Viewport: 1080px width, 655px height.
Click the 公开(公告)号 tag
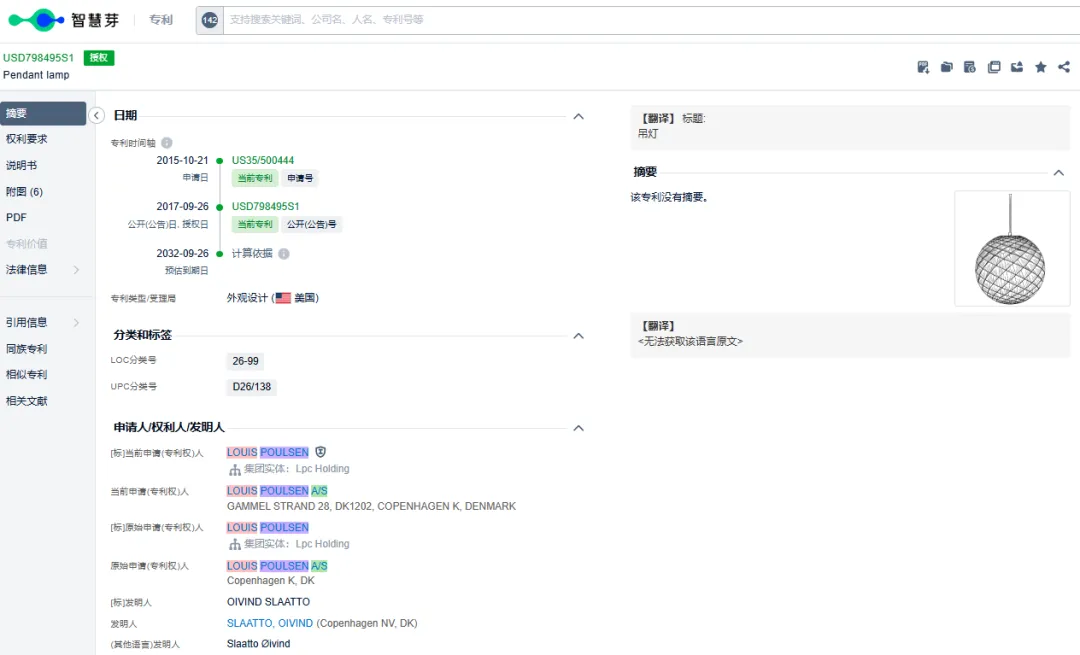point(311,225)
